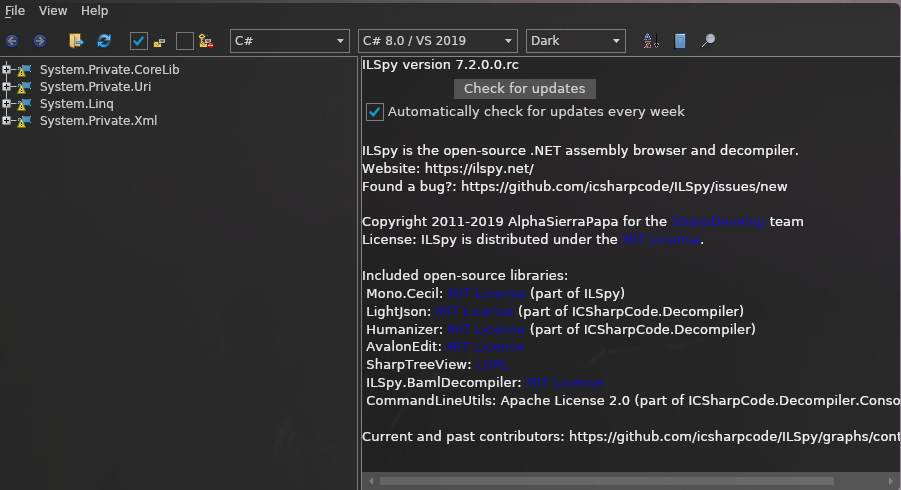Open the Help menu

pyautogui.click(x=94, y=11)
